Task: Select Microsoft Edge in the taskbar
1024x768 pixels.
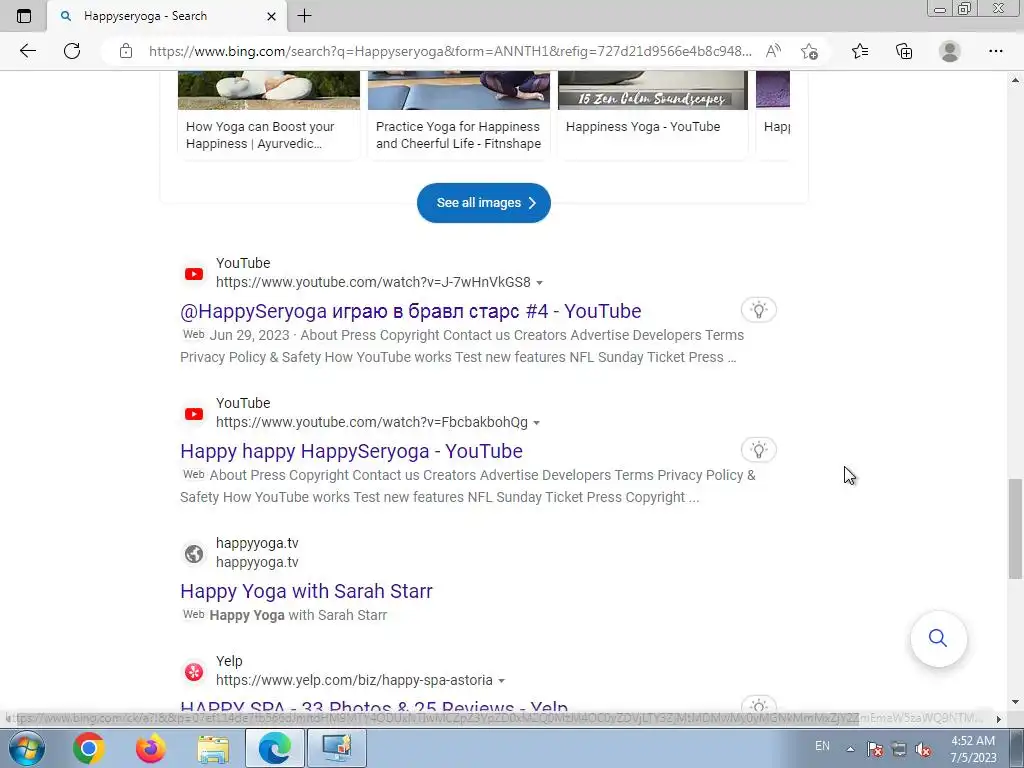Action: (x=275, y=748)
